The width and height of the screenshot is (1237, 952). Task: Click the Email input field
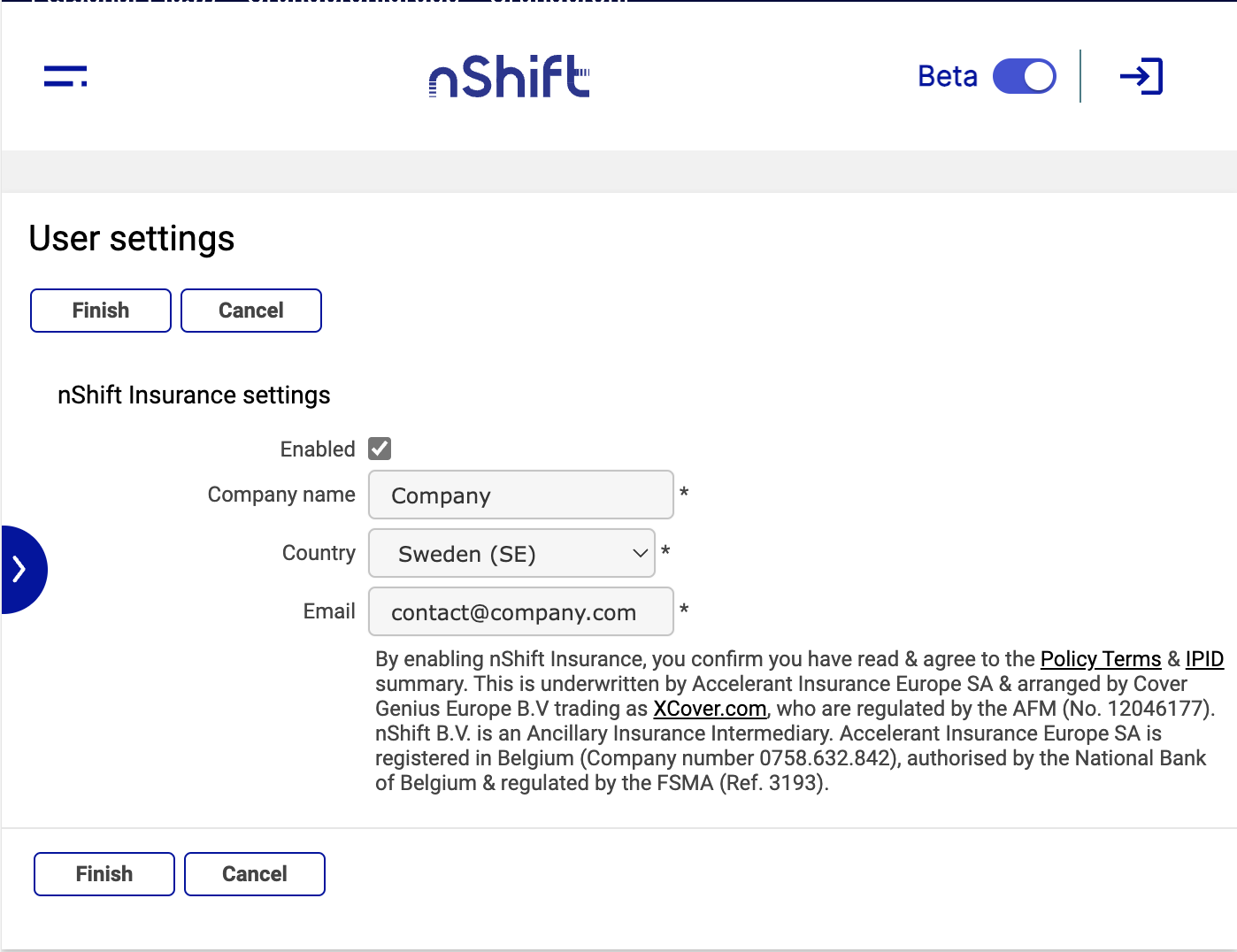521,611
